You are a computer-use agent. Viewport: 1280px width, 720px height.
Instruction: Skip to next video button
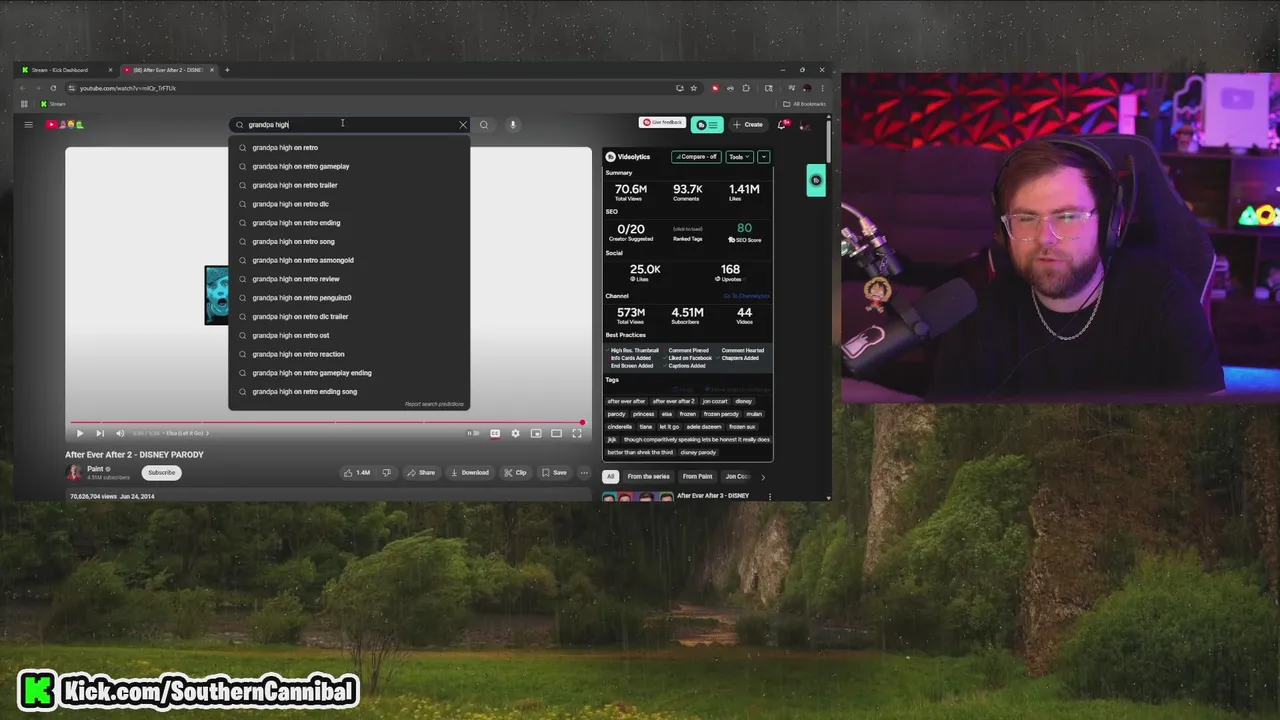pos(100,433)
